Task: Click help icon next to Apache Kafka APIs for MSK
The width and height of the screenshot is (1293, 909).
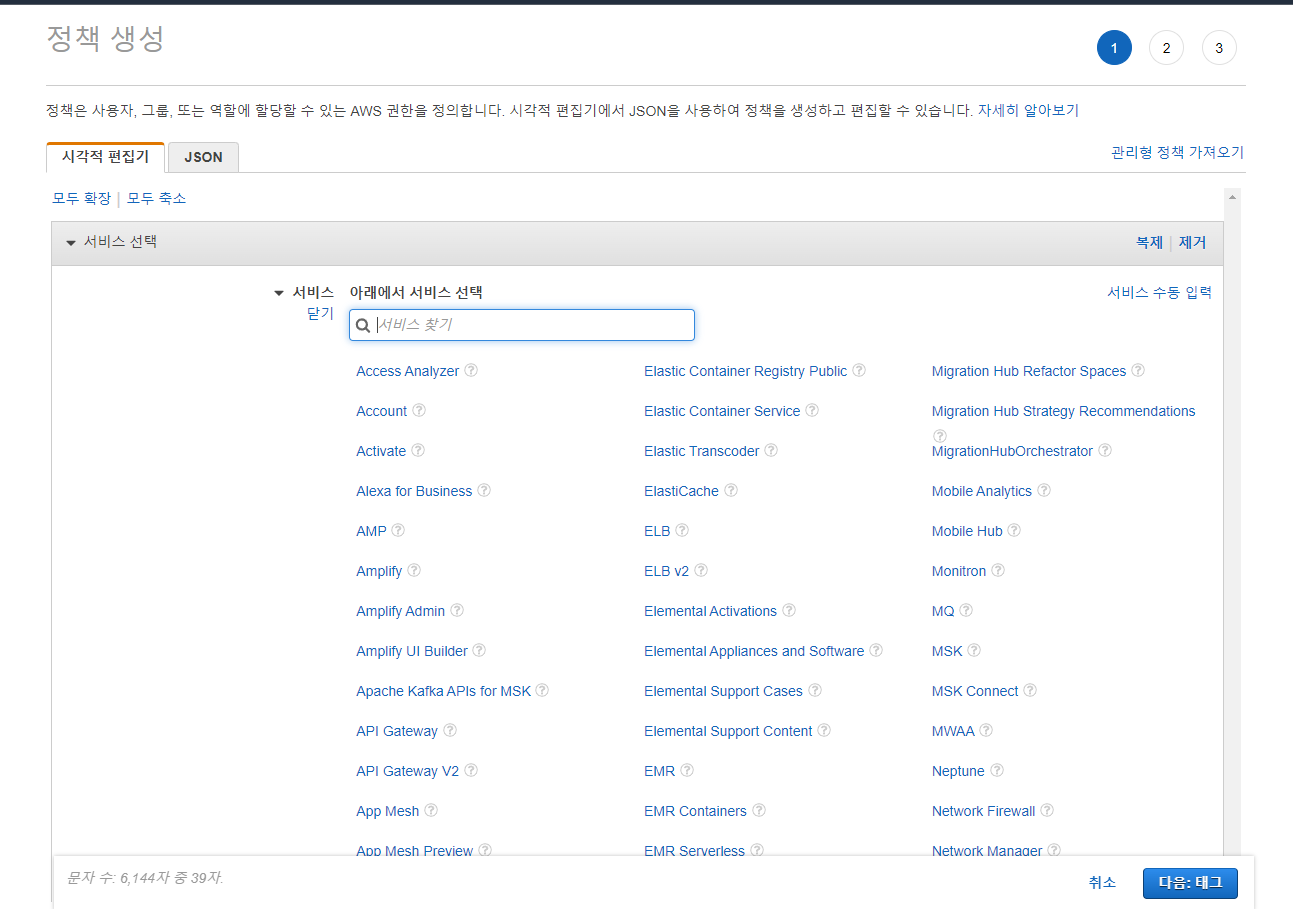Action: [542, 690]
